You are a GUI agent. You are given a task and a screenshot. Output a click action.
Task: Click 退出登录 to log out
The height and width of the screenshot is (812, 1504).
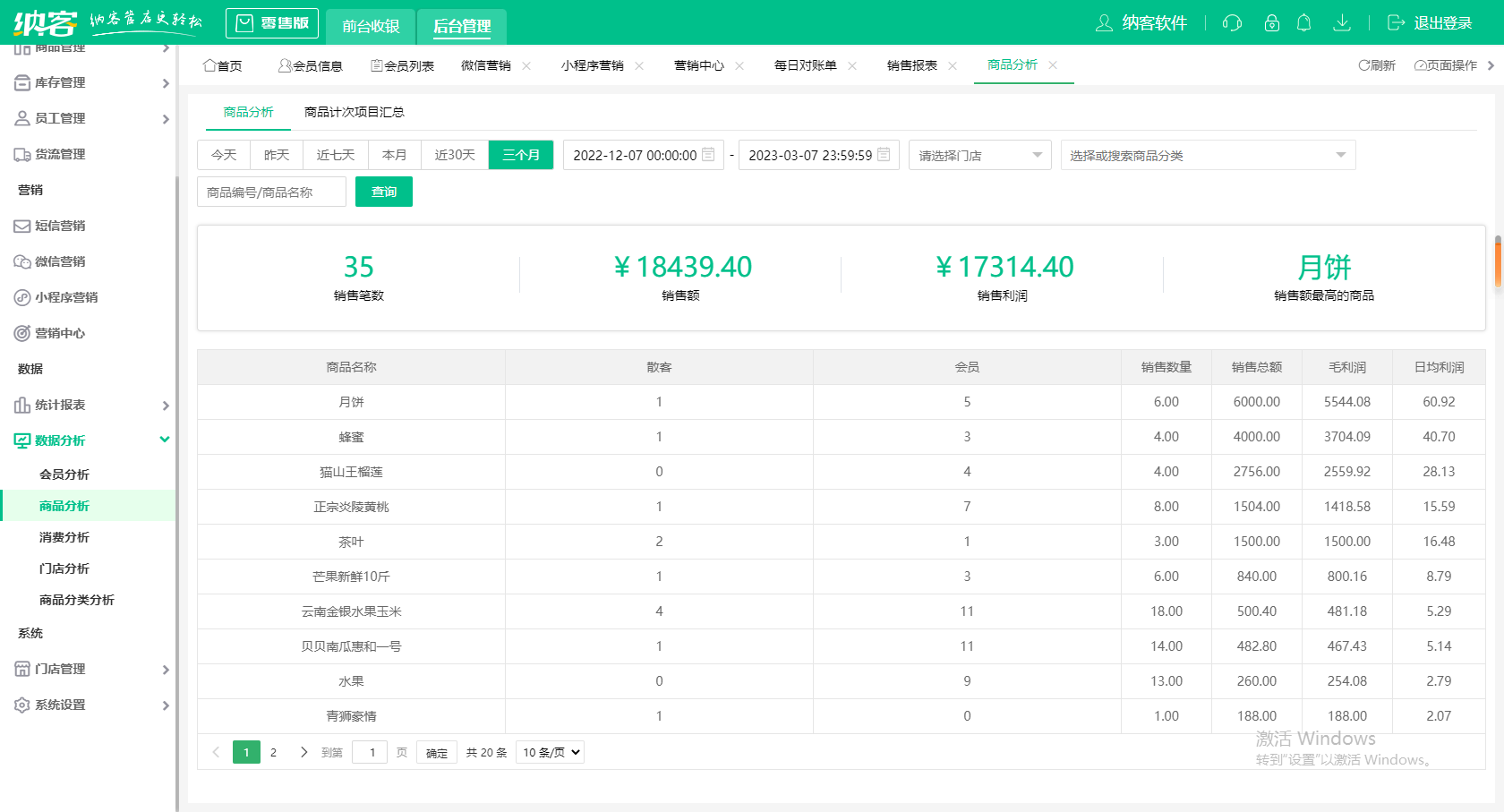[x=1430, y=23]
